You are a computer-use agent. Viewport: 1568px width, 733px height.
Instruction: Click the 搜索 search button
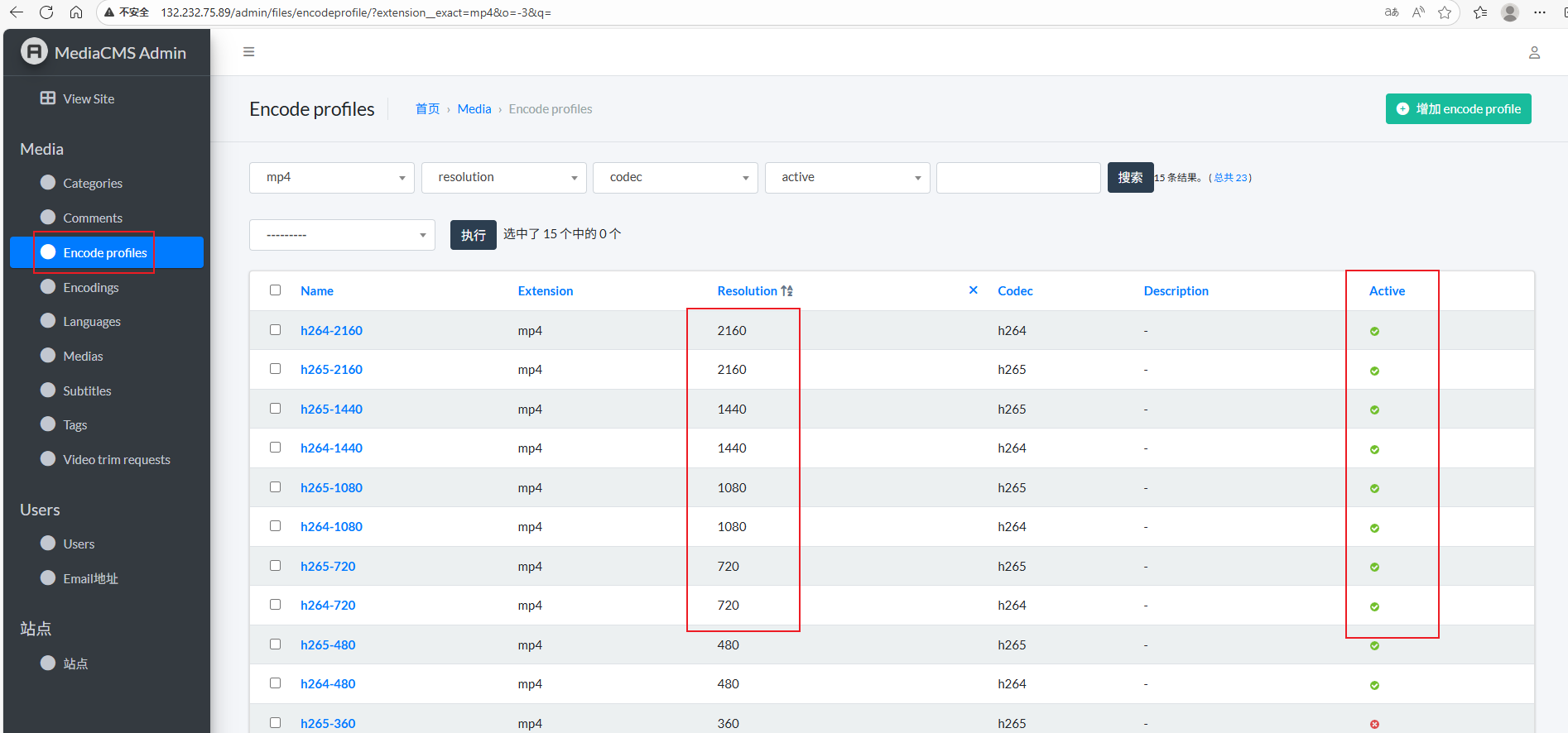pos(1130,177)
